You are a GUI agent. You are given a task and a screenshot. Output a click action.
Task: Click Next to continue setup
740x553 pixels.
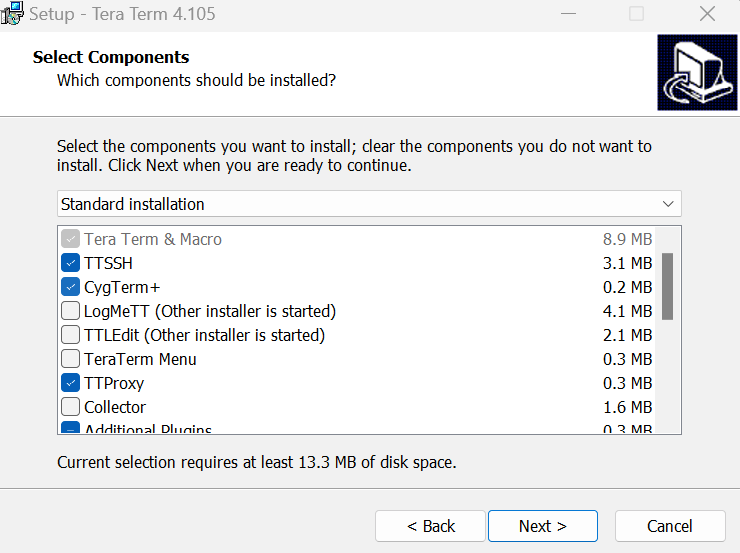pyautogui.click(x=543, y=526)
